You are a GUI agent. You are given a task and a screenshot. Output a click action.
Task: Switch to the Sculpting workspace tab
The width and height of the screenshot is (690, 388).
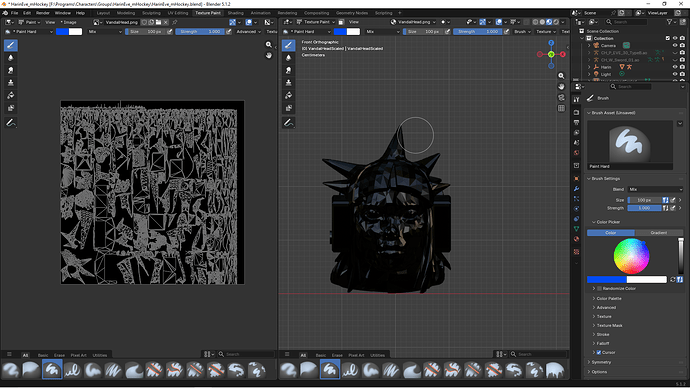coord(151,13)
